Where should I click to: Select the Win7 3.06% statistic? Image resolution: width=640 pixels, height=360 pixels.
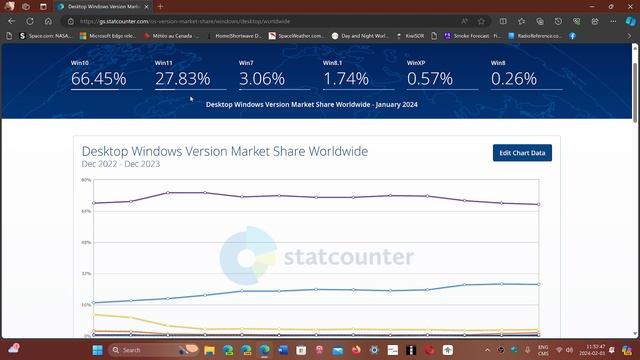click(274, 75)
